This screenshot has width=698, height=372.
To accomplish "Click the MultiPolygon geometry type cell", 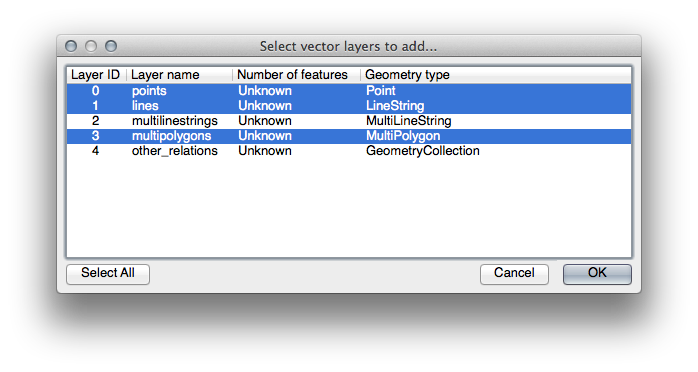I will pyautogui.click(x=403, y=136).
